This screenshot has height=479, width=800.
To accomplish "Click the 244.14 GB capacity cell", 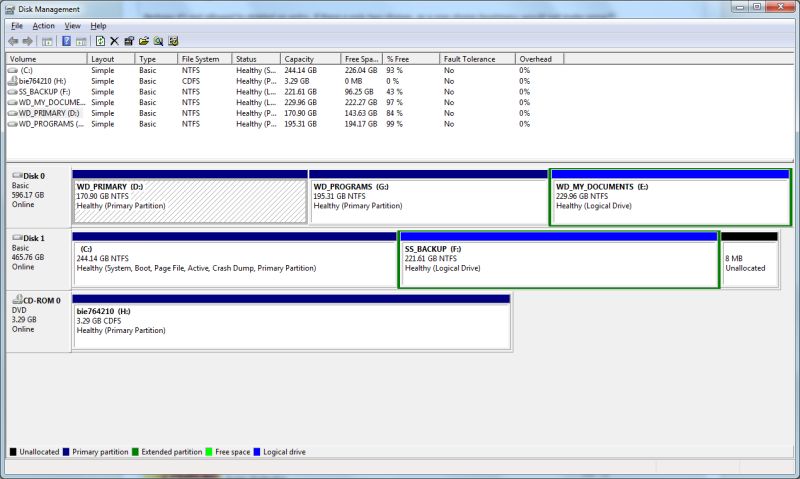I will [301, 70].
